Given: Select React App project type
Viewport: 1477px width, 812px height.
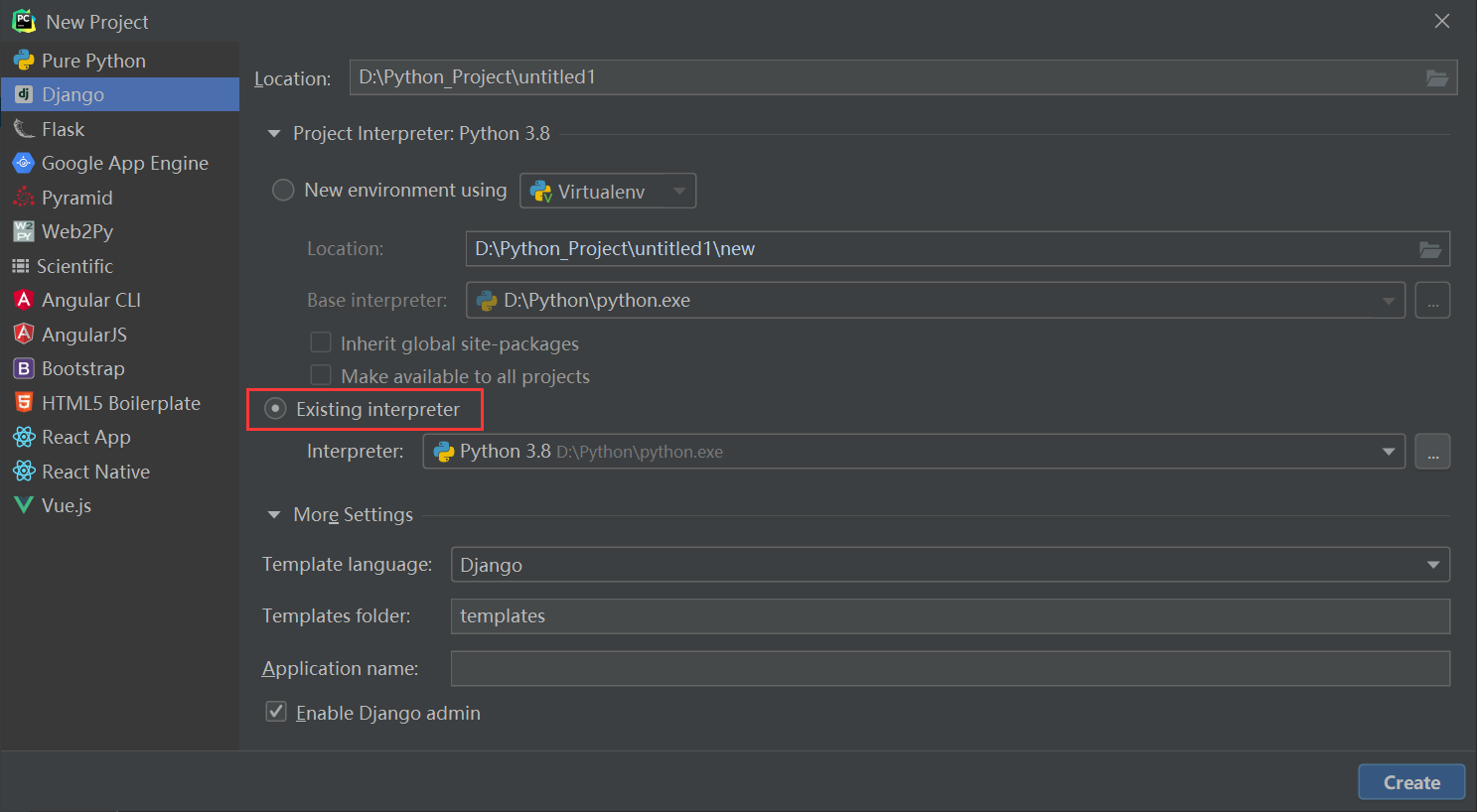Looking at the screenshot, I should coord(119,437).
